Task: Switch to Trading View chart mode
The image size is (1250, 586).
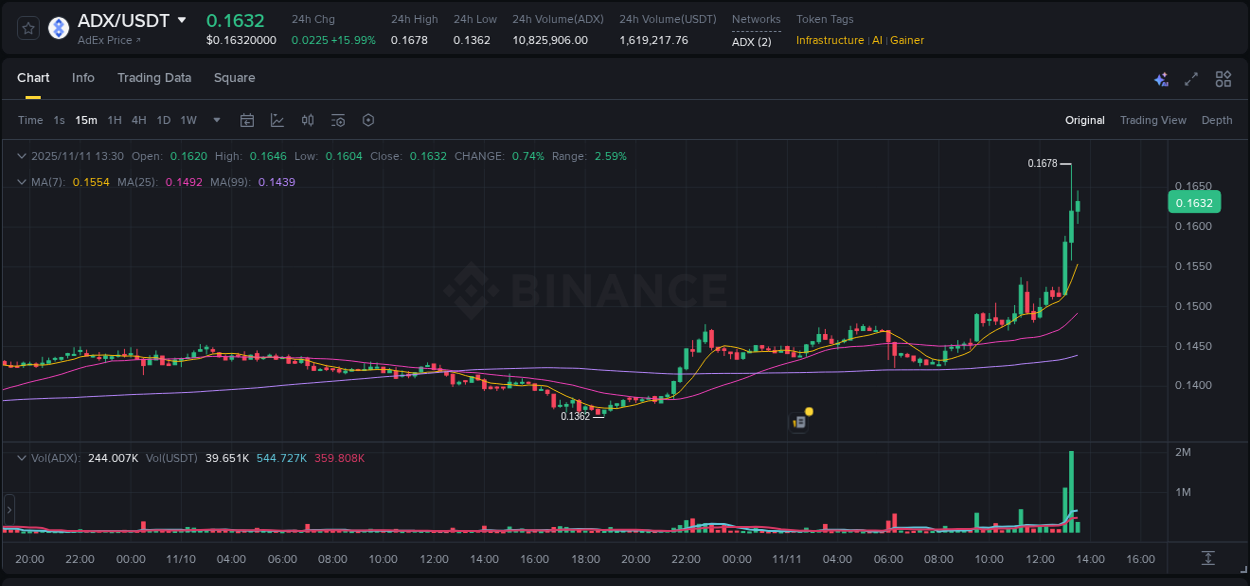Action: pos(1153,120)
